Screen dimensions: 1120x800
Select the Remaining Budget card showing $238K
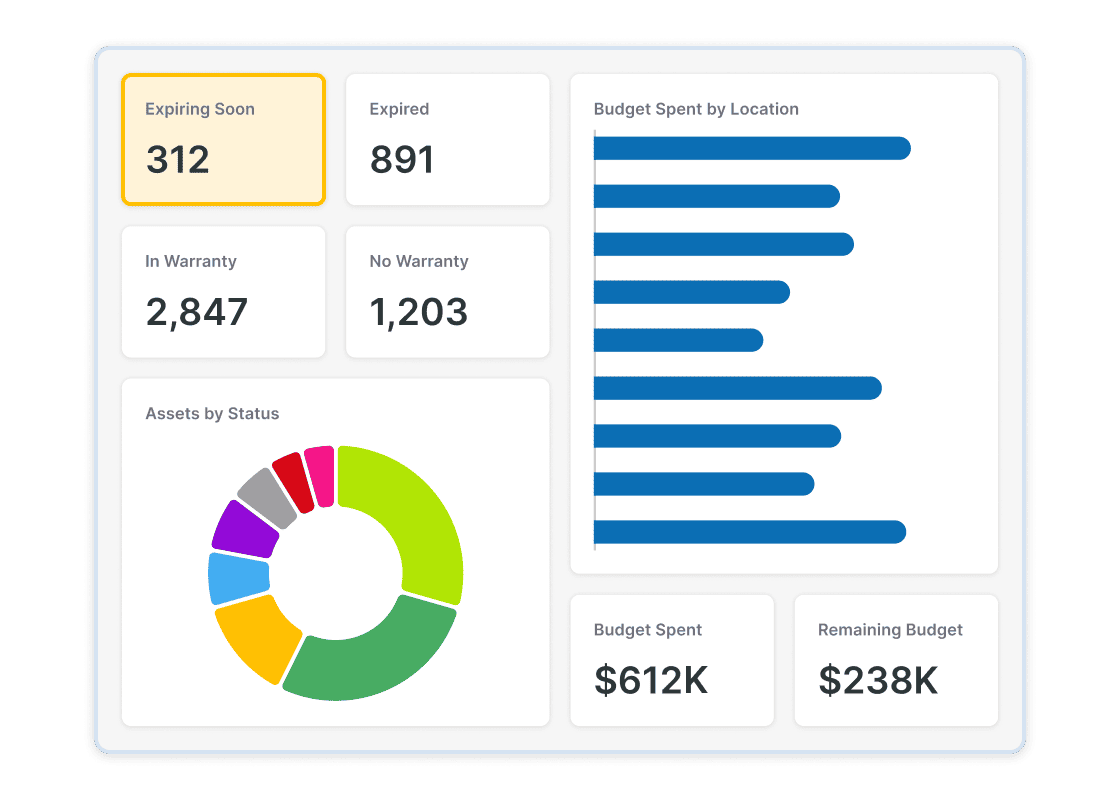[895, 659]
